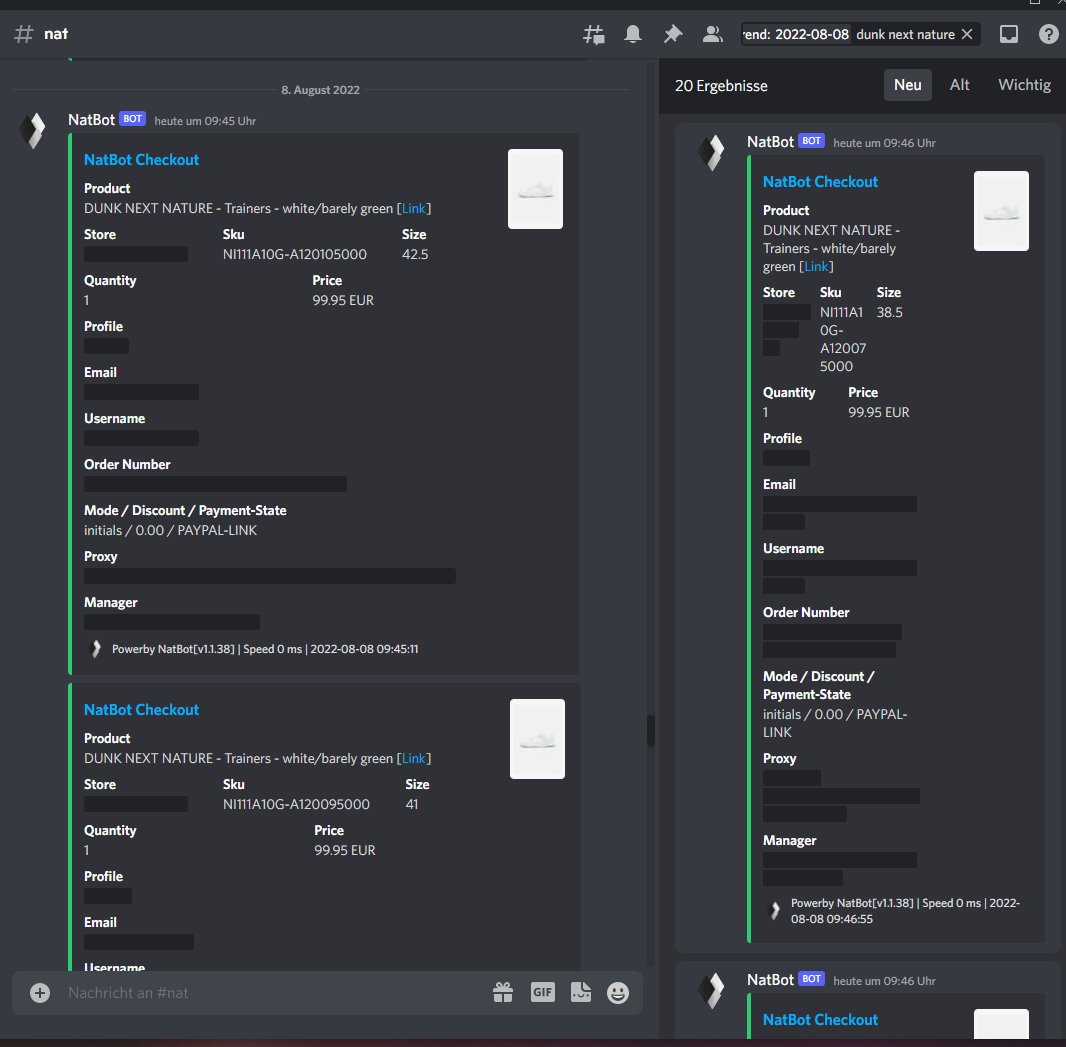Open notification settings via the bell icon
Viewport: 1066px width, 1047px height.
(x=632, y=33)
